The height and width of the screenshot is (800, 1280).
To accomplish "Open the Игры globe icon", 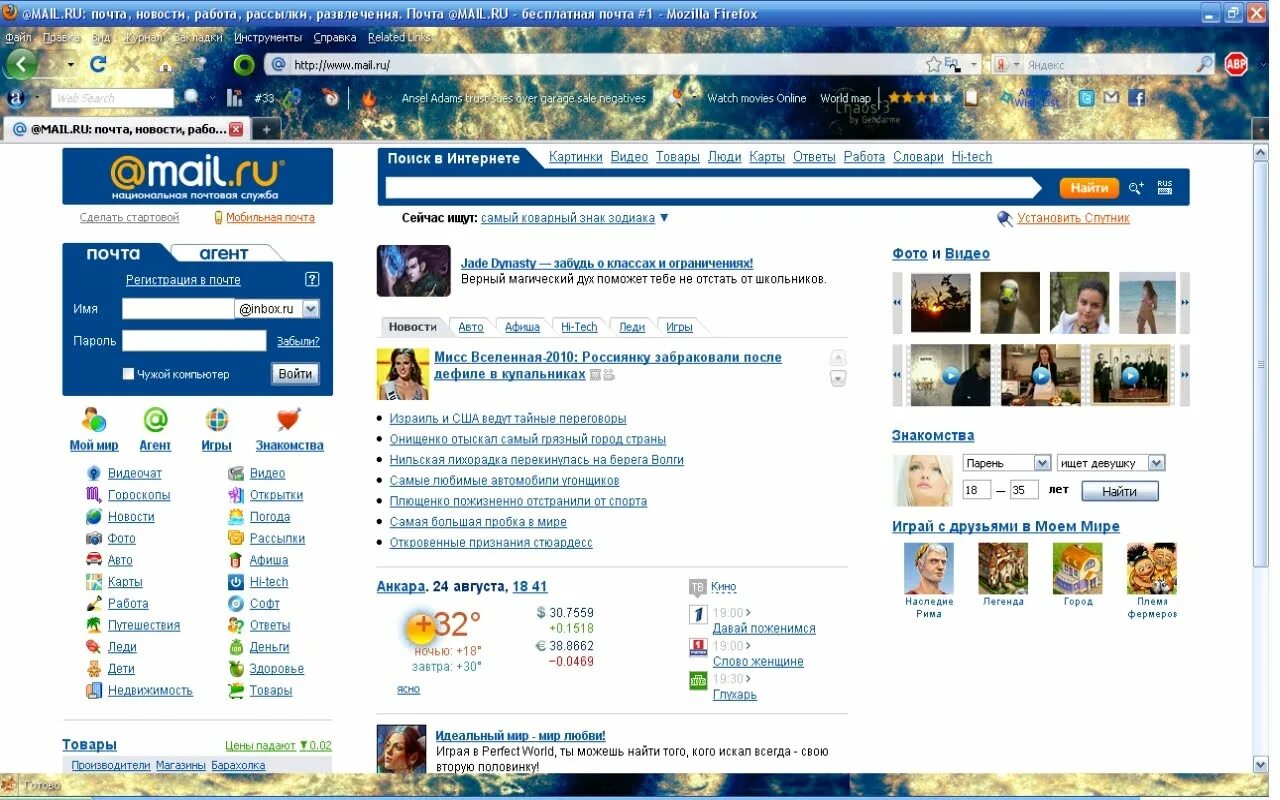I will (x=216, y=420).
